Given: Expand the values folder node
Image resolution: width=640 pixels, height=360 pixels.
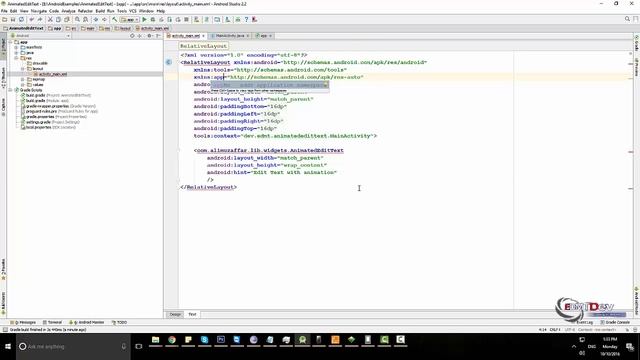Looking at the screenshot, I should pyautogui.click(x=22, y=84).
